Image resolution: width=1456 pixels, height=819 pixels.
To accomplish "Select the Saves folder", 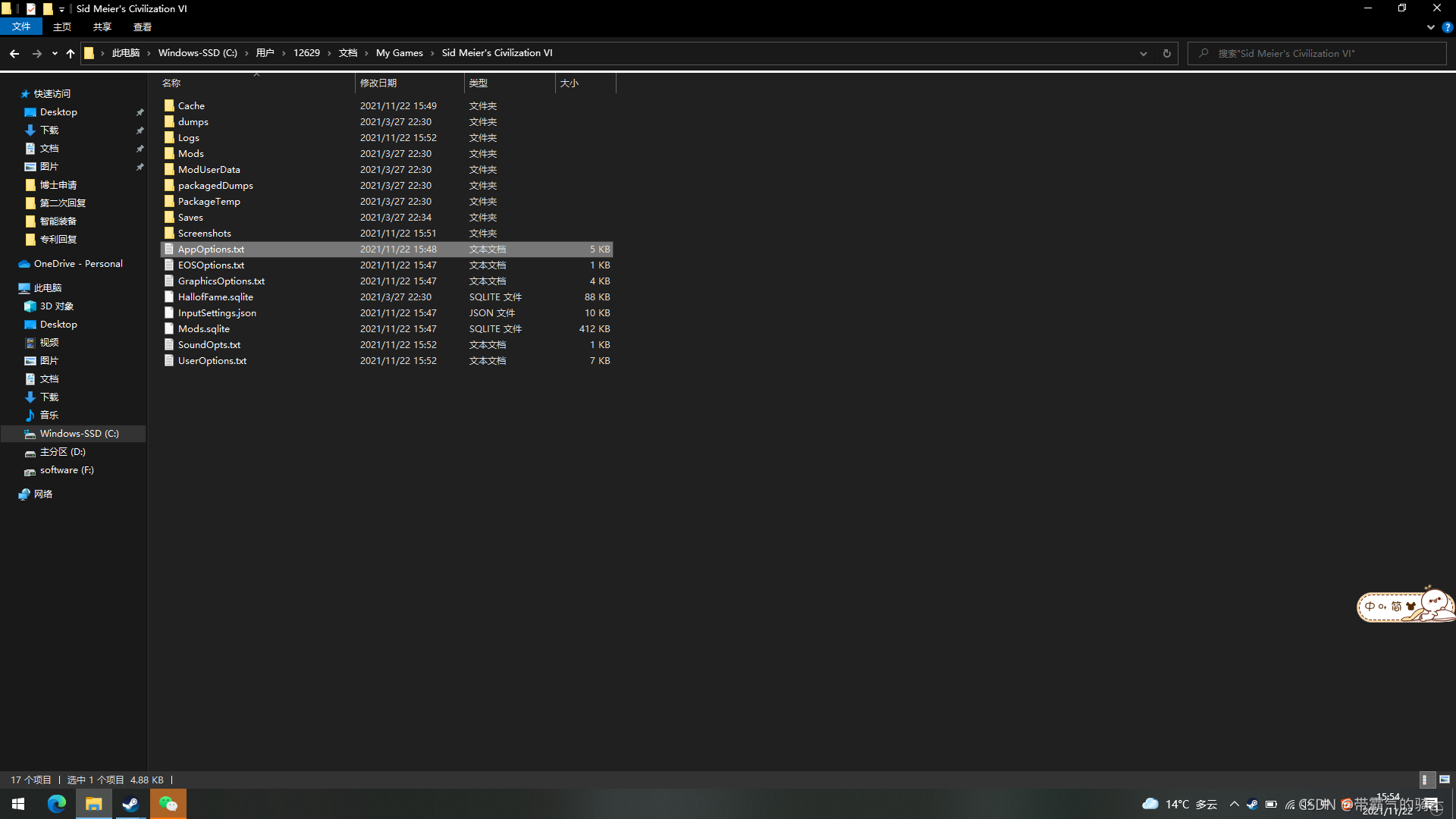I will (x=190, y=218).
